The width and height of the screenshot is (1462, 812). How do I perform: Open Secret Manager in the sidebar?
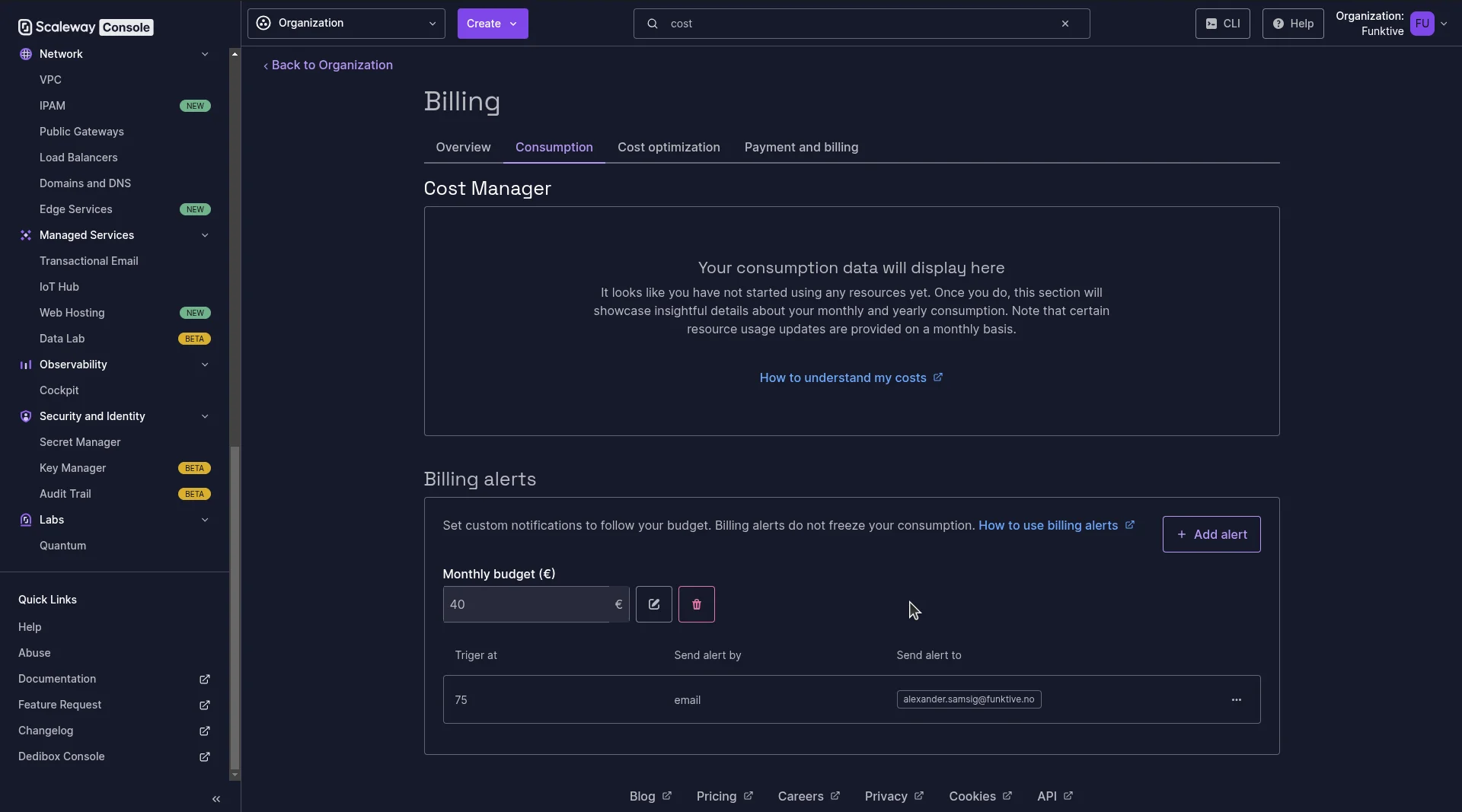pos(80,442)
